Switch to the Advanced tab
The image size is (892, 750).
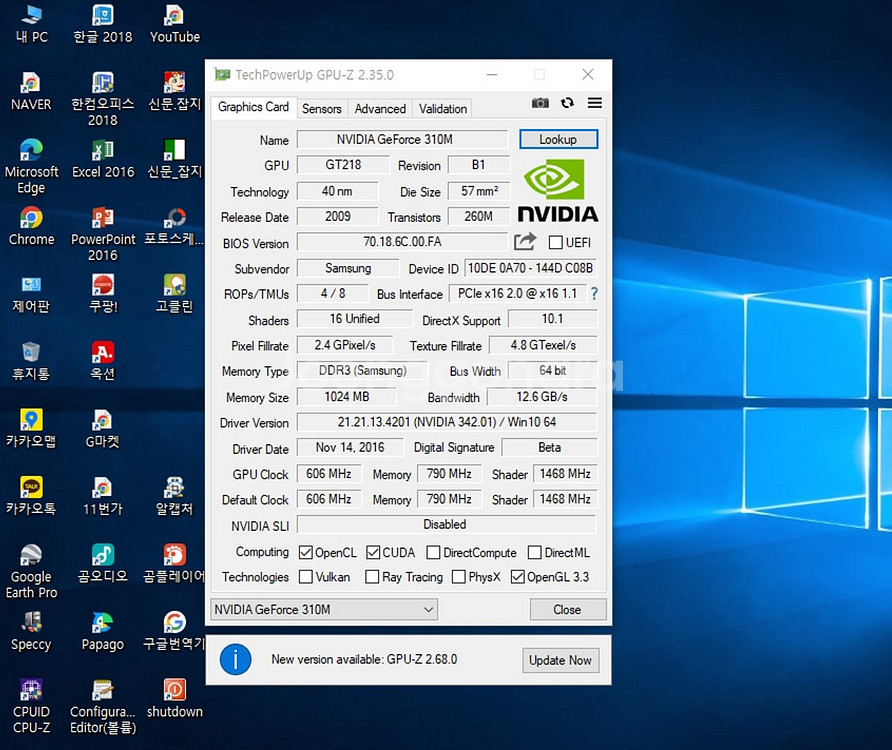pyautogui.click(x=380, y=109)
